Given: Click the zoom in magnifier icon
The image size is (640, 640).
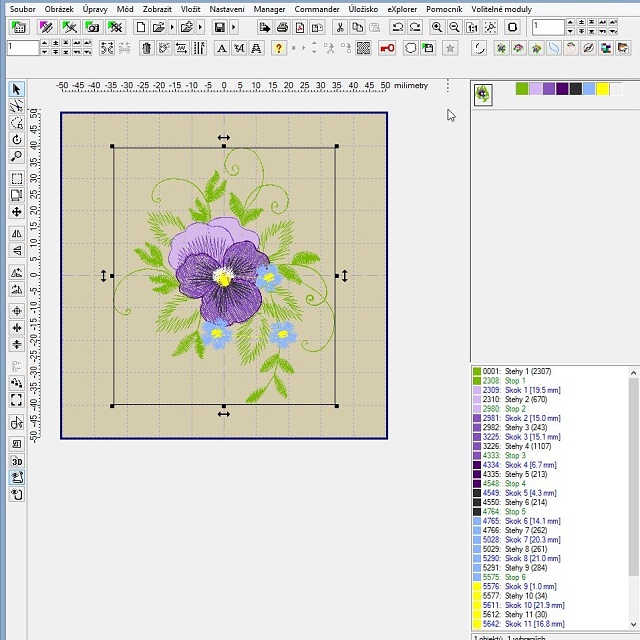Looking at the screenshot, I should click(437, 27).
